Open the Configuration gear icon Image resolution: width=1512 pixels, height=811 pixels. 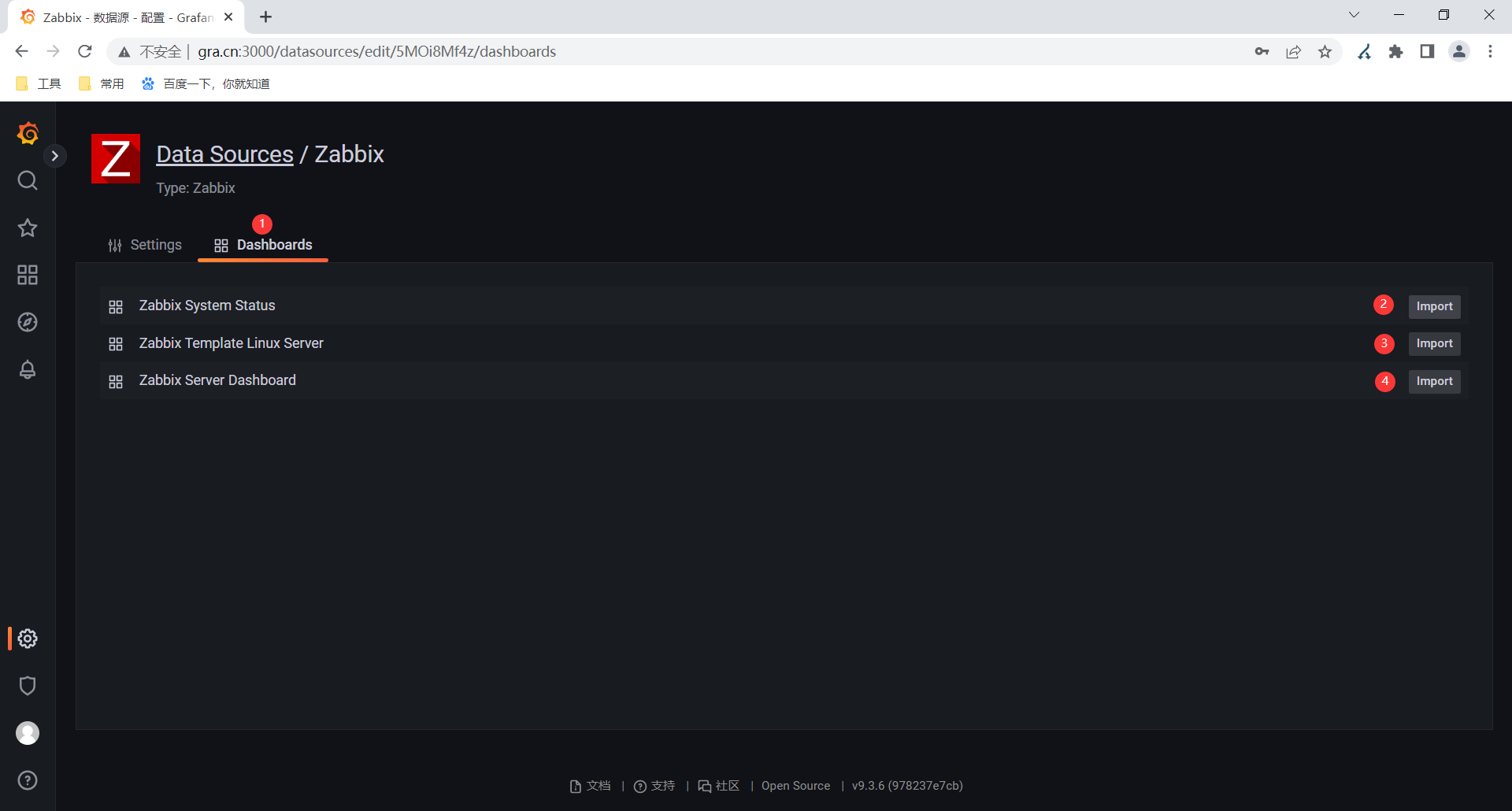28,639
